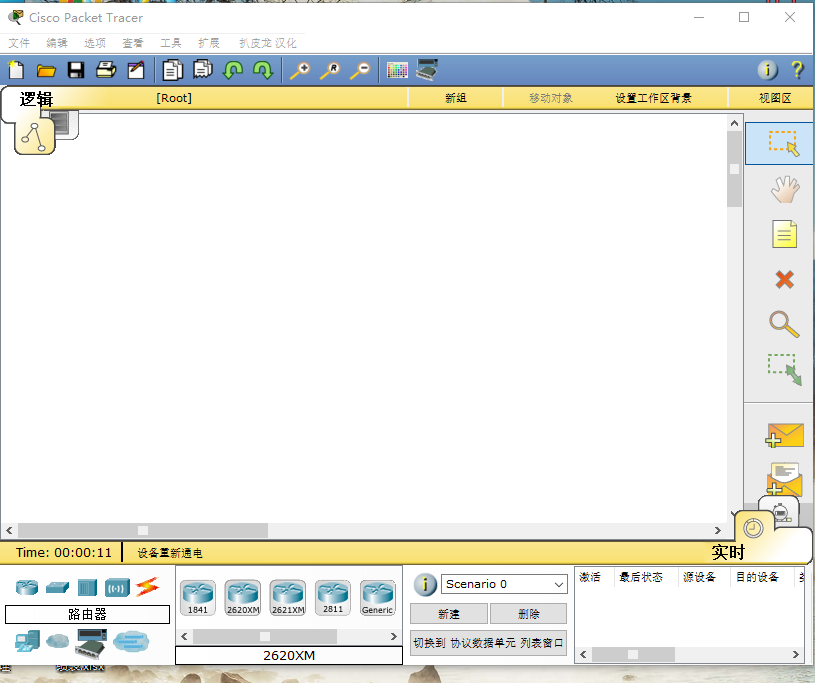Open the 工具 menu
Image resolution: width=815 pixels, height=683 pixels.
pos(170,43)
